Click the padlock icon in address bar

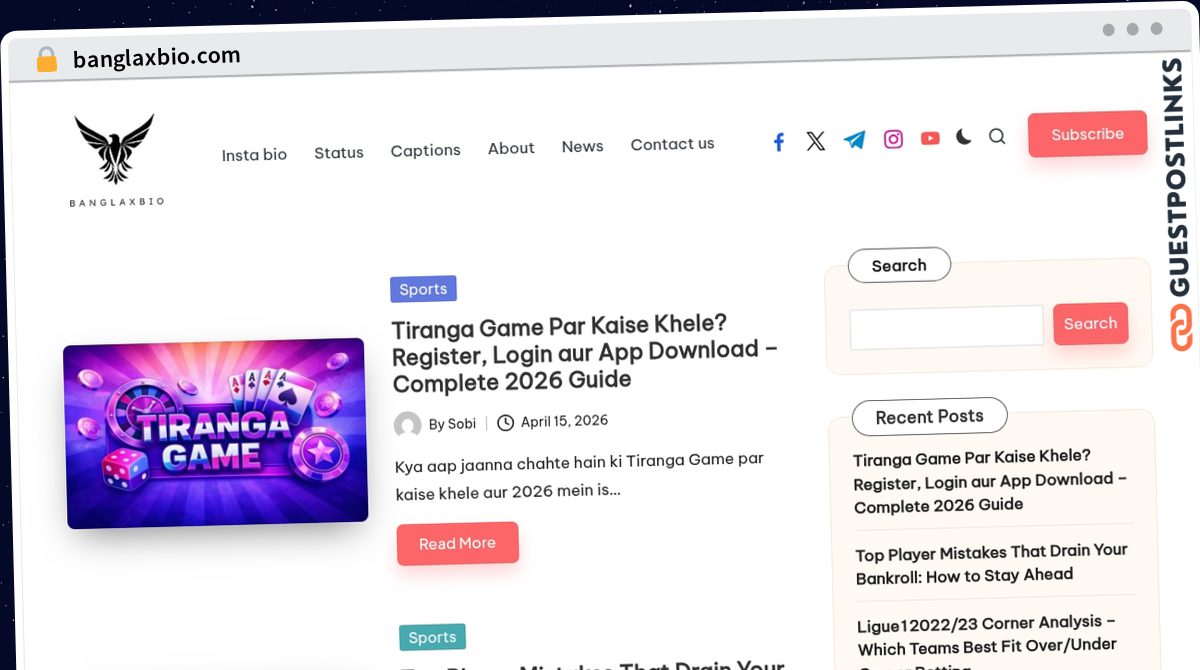46,60
